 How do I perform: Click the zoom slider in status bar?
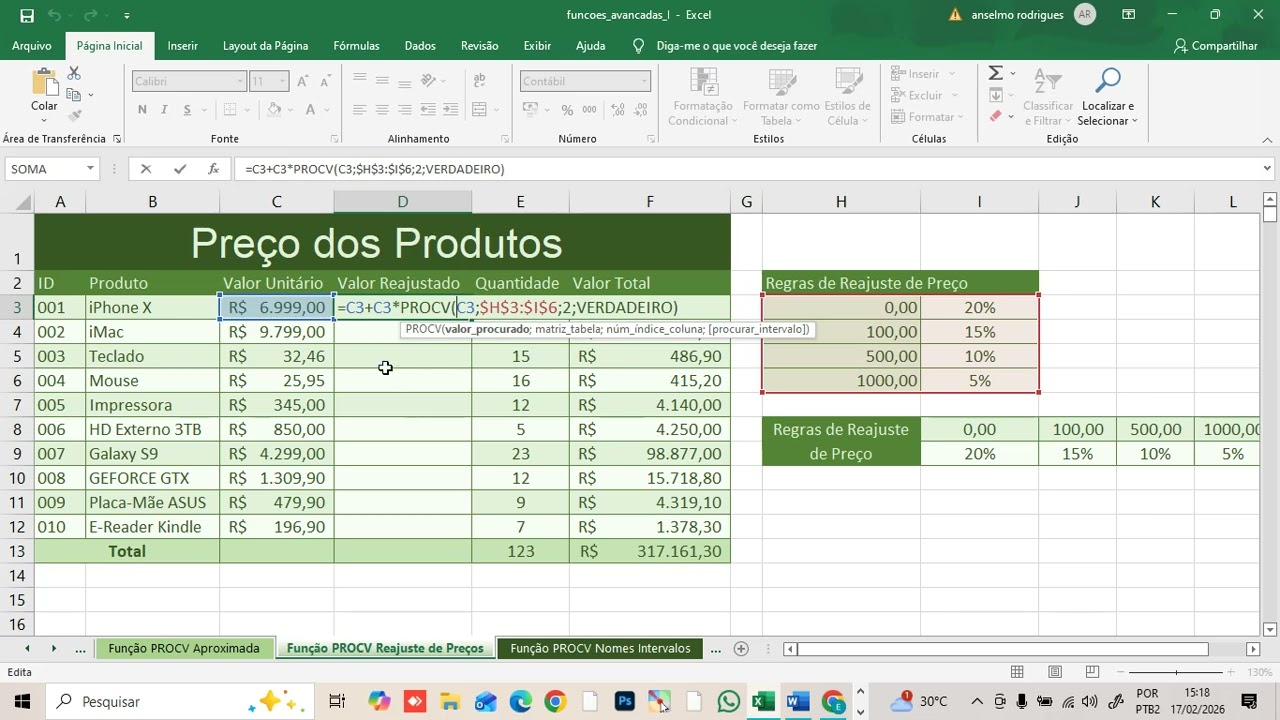pyautogui.click(x=1176, y=673)
